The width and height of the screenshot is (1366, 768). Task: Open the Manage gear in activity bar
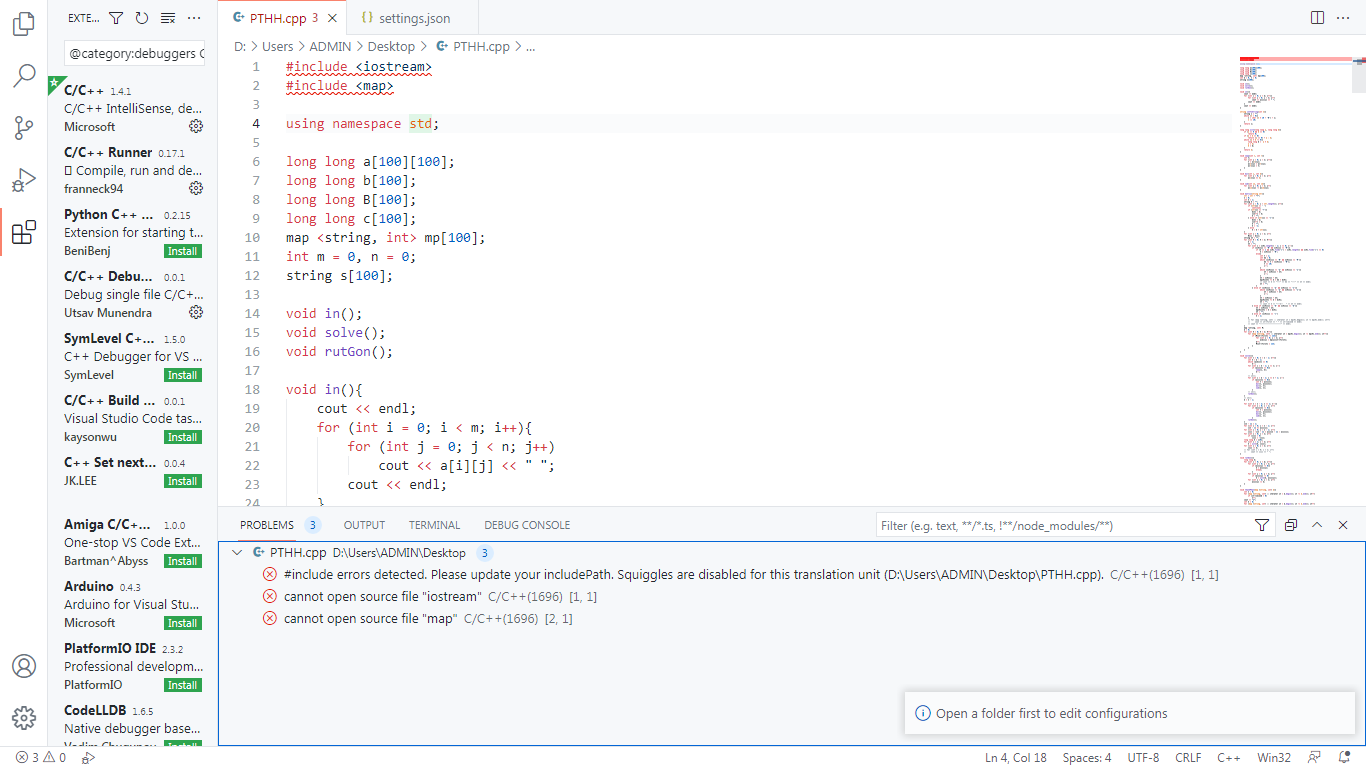[24, 718]
